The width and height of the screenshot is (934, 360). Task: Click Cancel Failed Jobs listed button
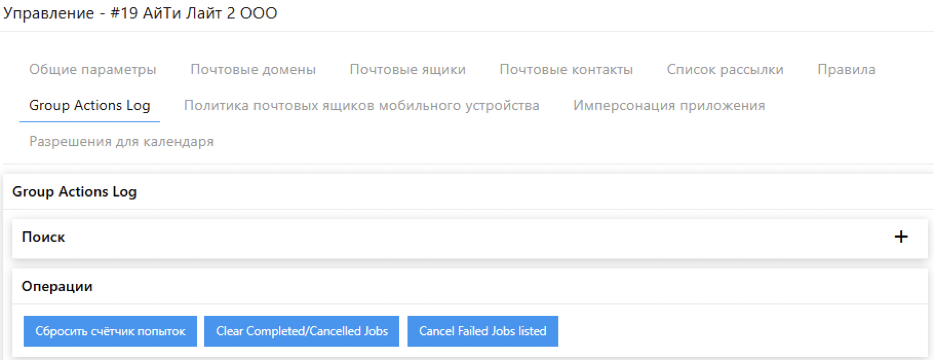[x=482, y=331]
